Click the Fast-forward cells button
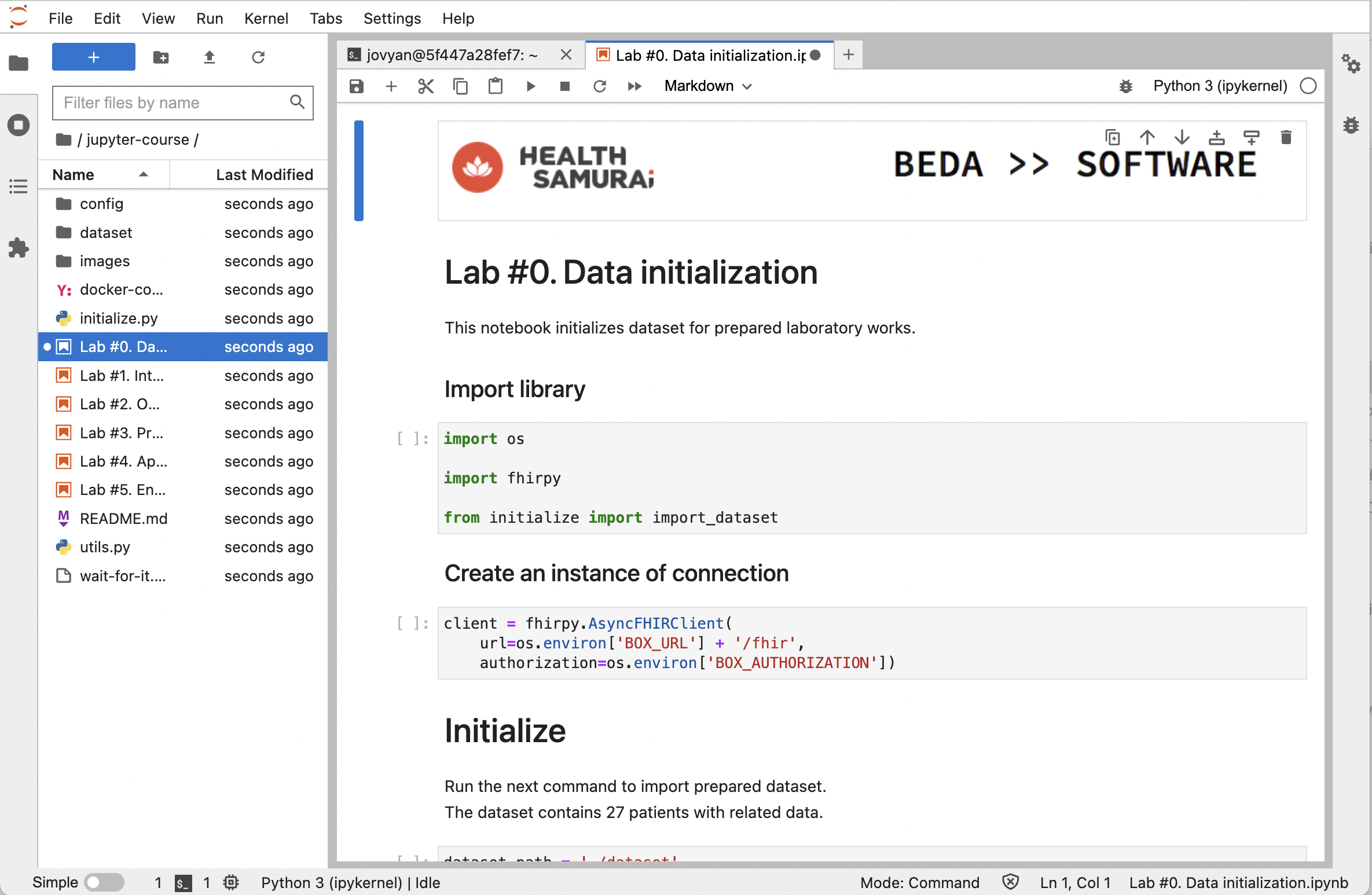1372x895 pixels. tap(635, 85)
